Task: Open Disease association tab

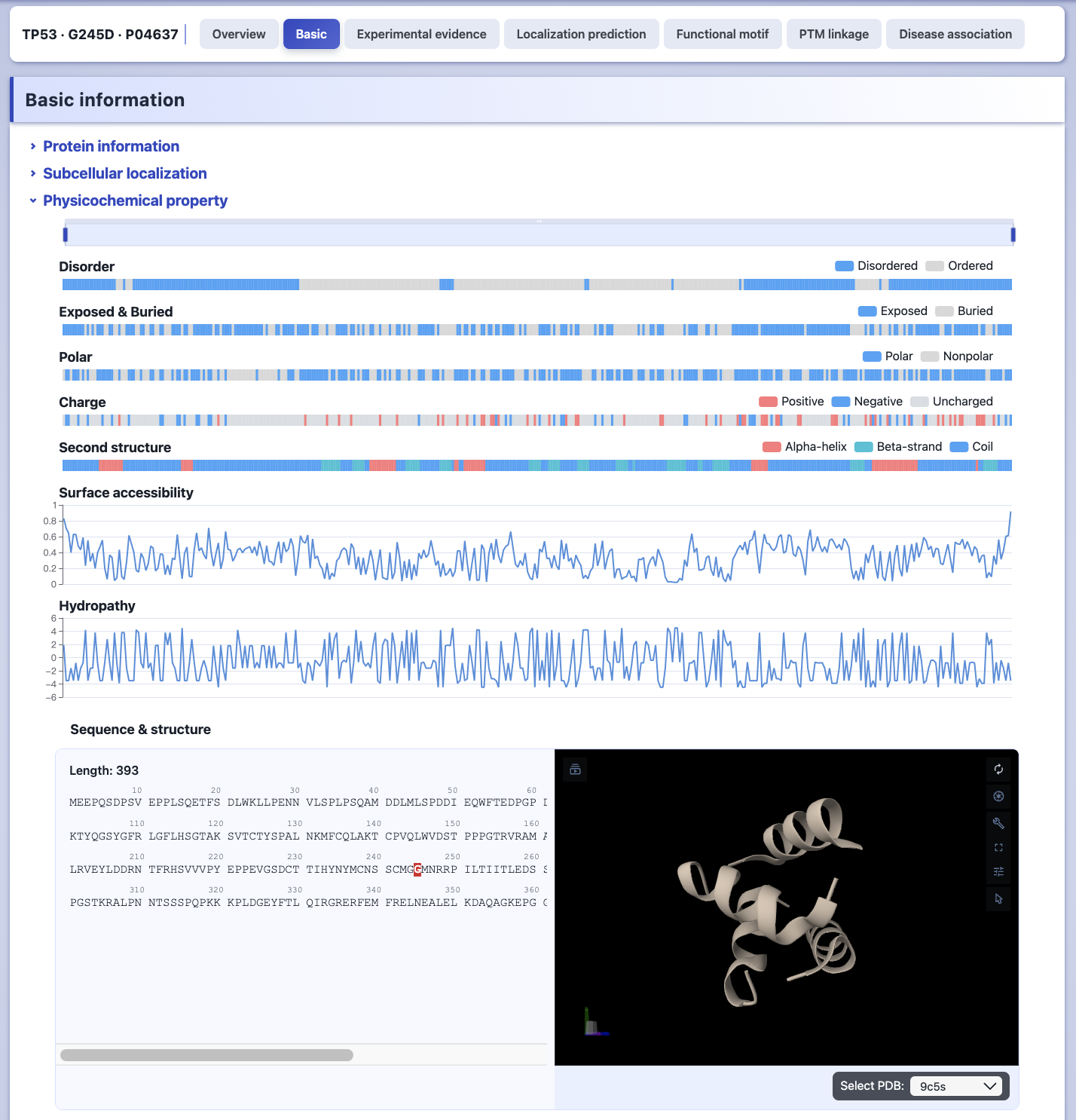Action: [955, 34]
